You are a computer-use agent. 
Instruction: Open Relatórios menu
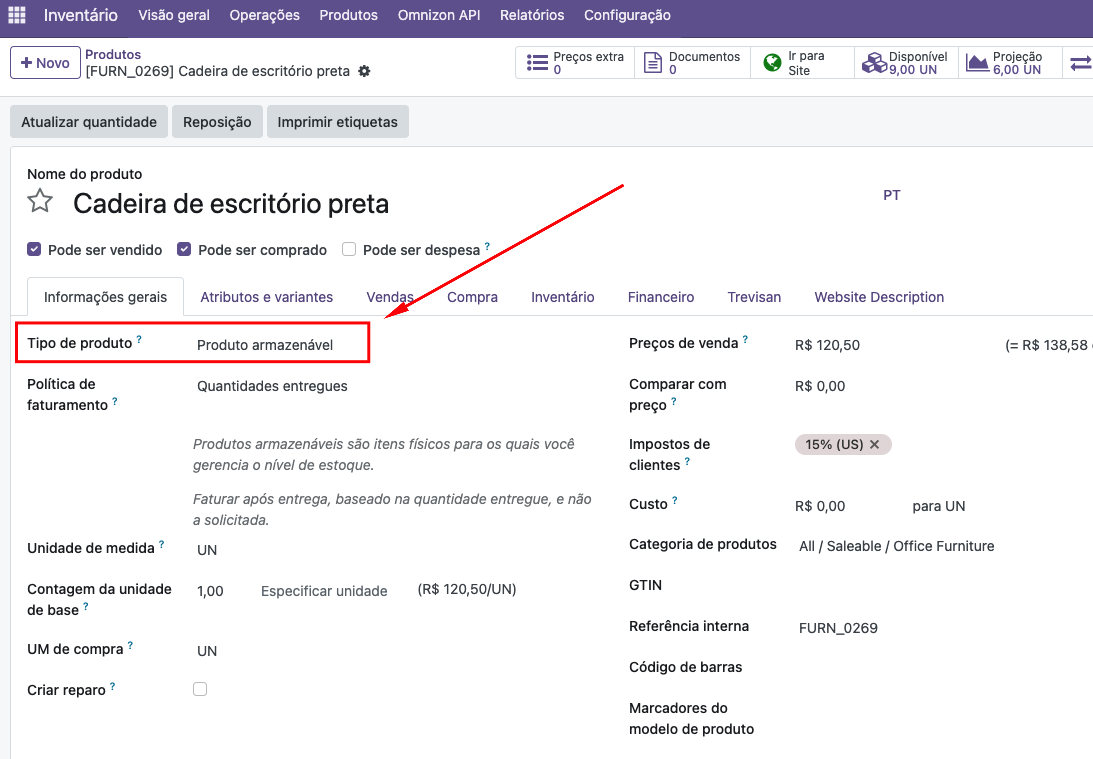click(x=532, y=15)
